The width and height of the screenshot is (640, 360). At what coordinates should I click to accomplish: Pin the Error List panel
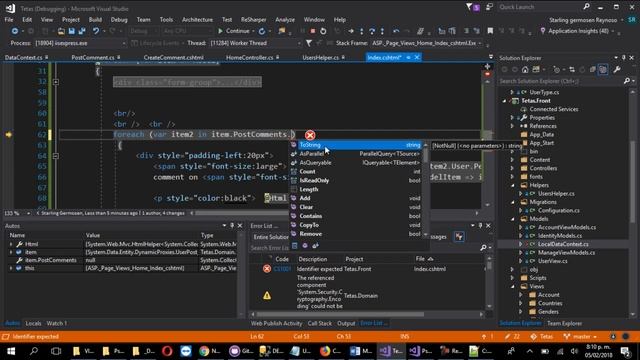click(x=480, y=226)
